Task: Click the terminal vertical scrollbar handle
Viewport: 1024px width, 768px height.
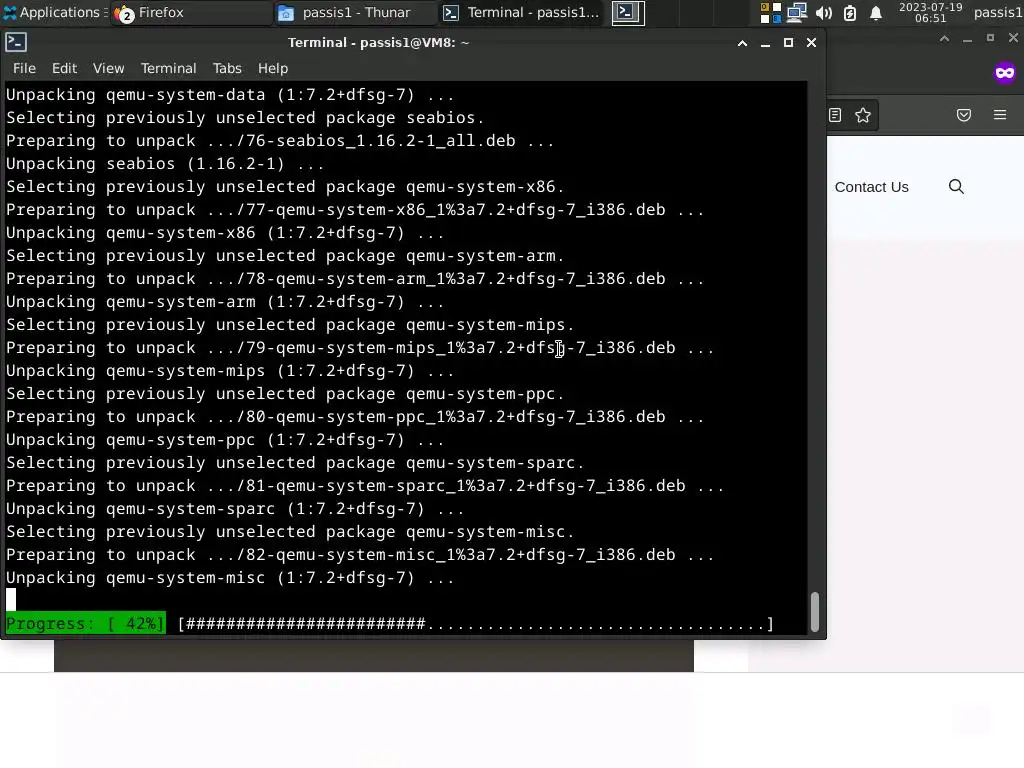Action: (x=814, y=612)
